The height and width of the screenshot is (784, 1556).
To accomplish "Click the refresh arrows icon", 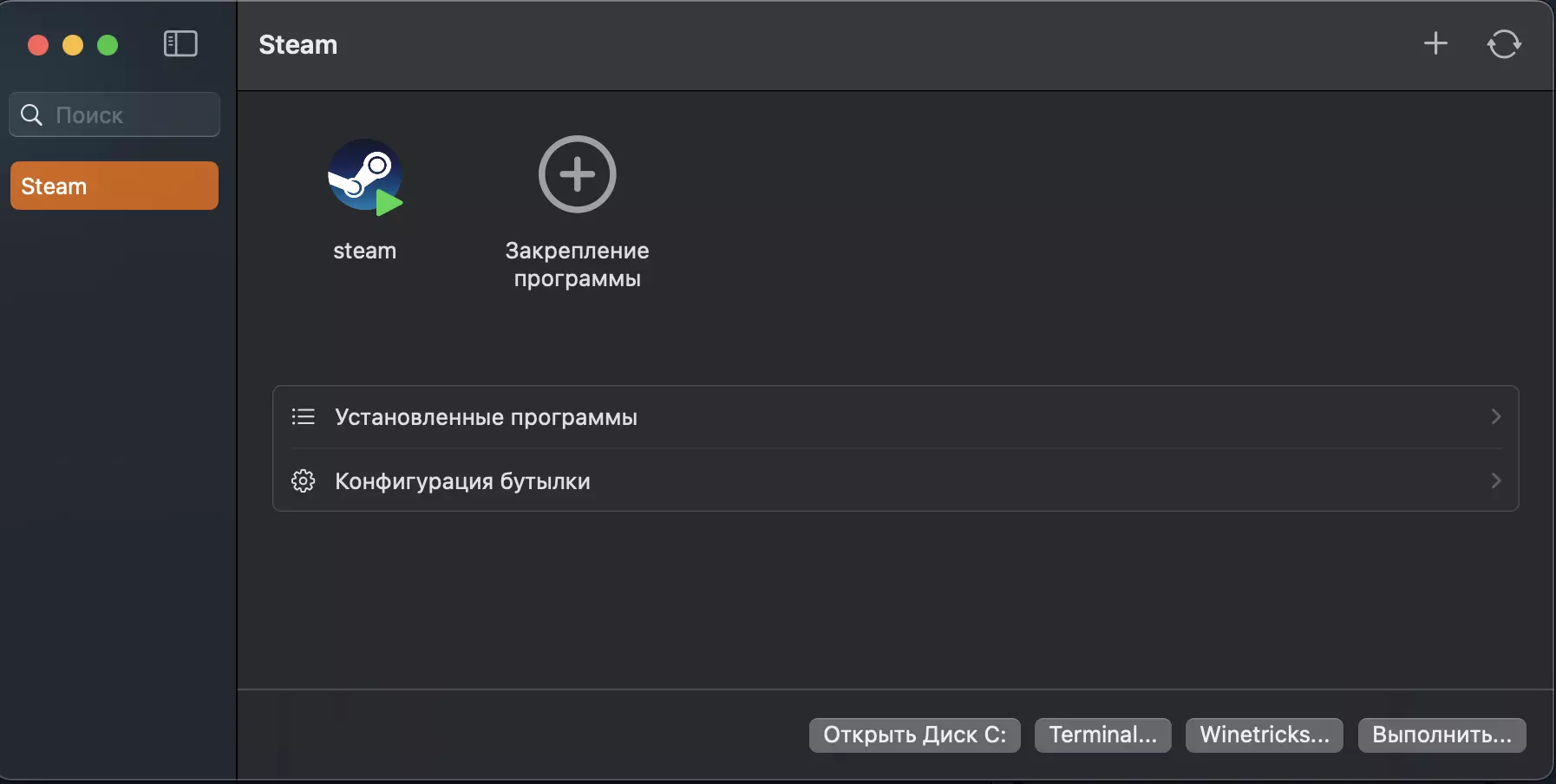I will (1504, 44).
